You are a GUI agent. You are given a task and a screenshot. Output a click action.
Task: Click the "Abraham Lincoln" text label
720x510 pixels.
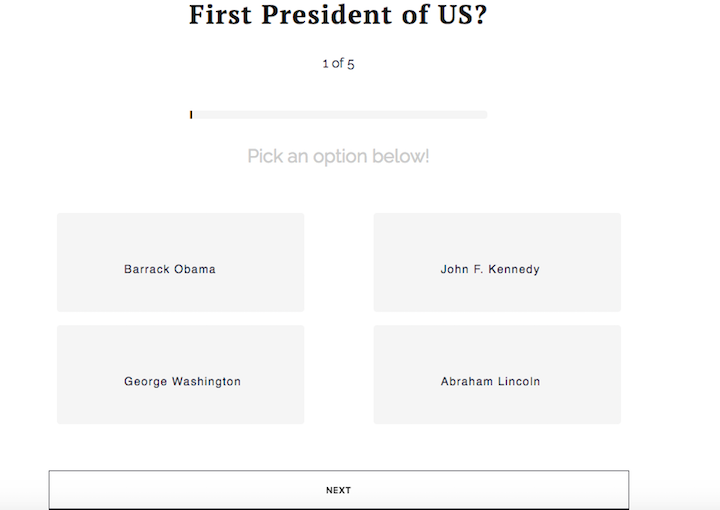pos(490,381)
